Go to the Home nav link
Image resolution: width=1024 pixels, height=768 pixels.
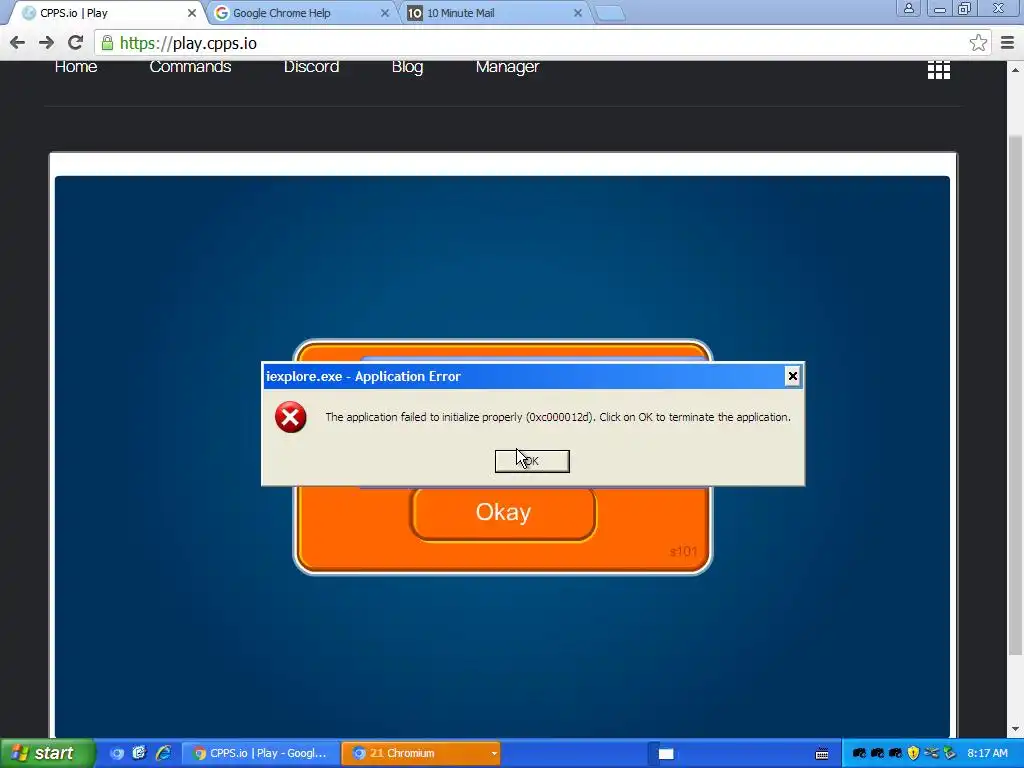tap(76, 67)
